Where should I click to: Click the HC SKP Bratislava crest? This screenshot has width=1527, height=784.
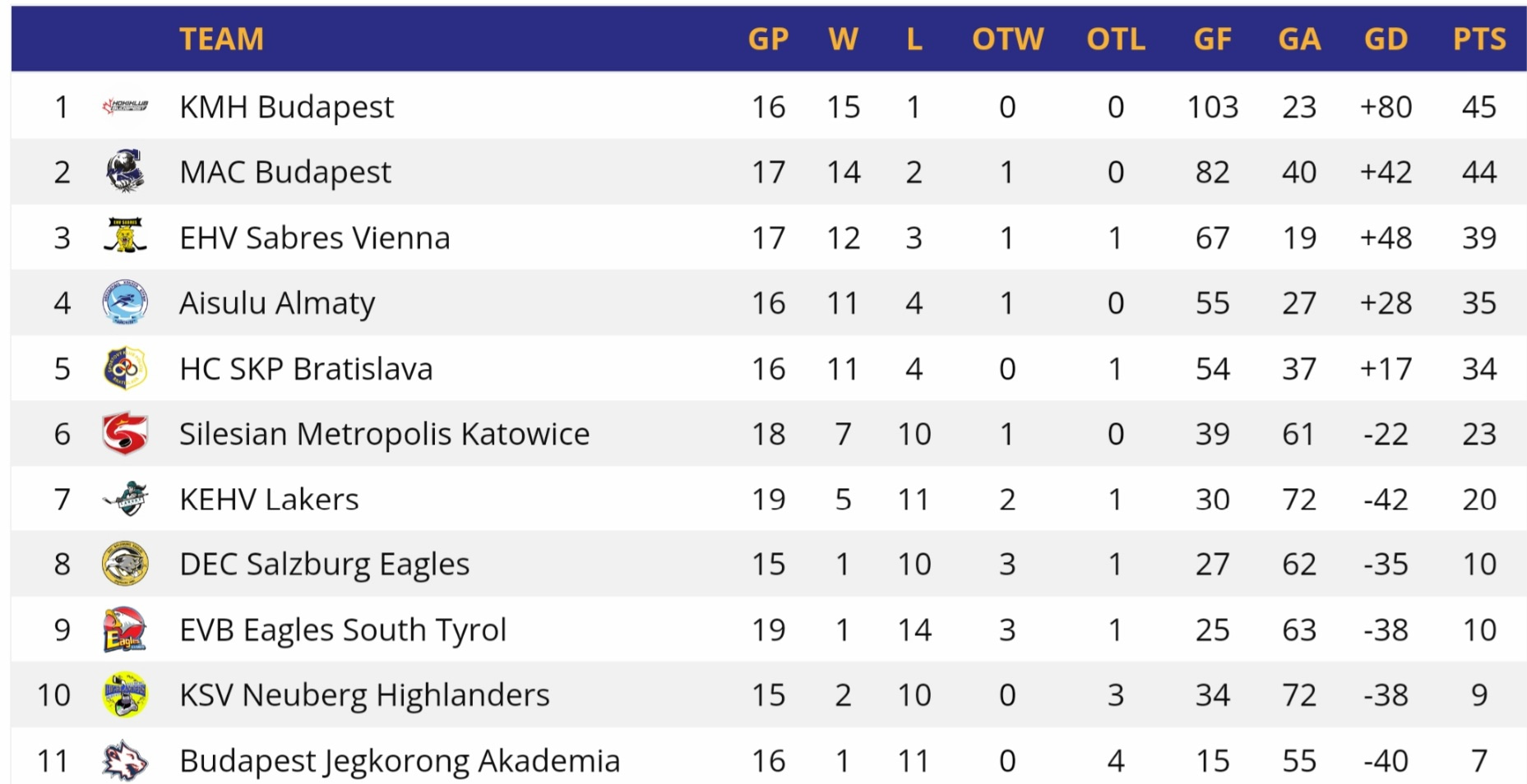coord(125,368)
